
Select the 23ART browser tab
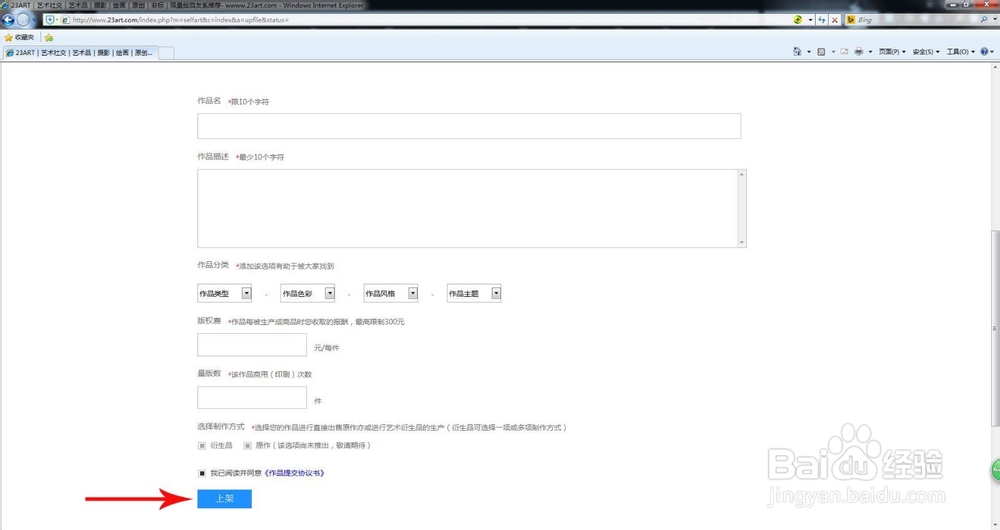(x=80, y=53)
